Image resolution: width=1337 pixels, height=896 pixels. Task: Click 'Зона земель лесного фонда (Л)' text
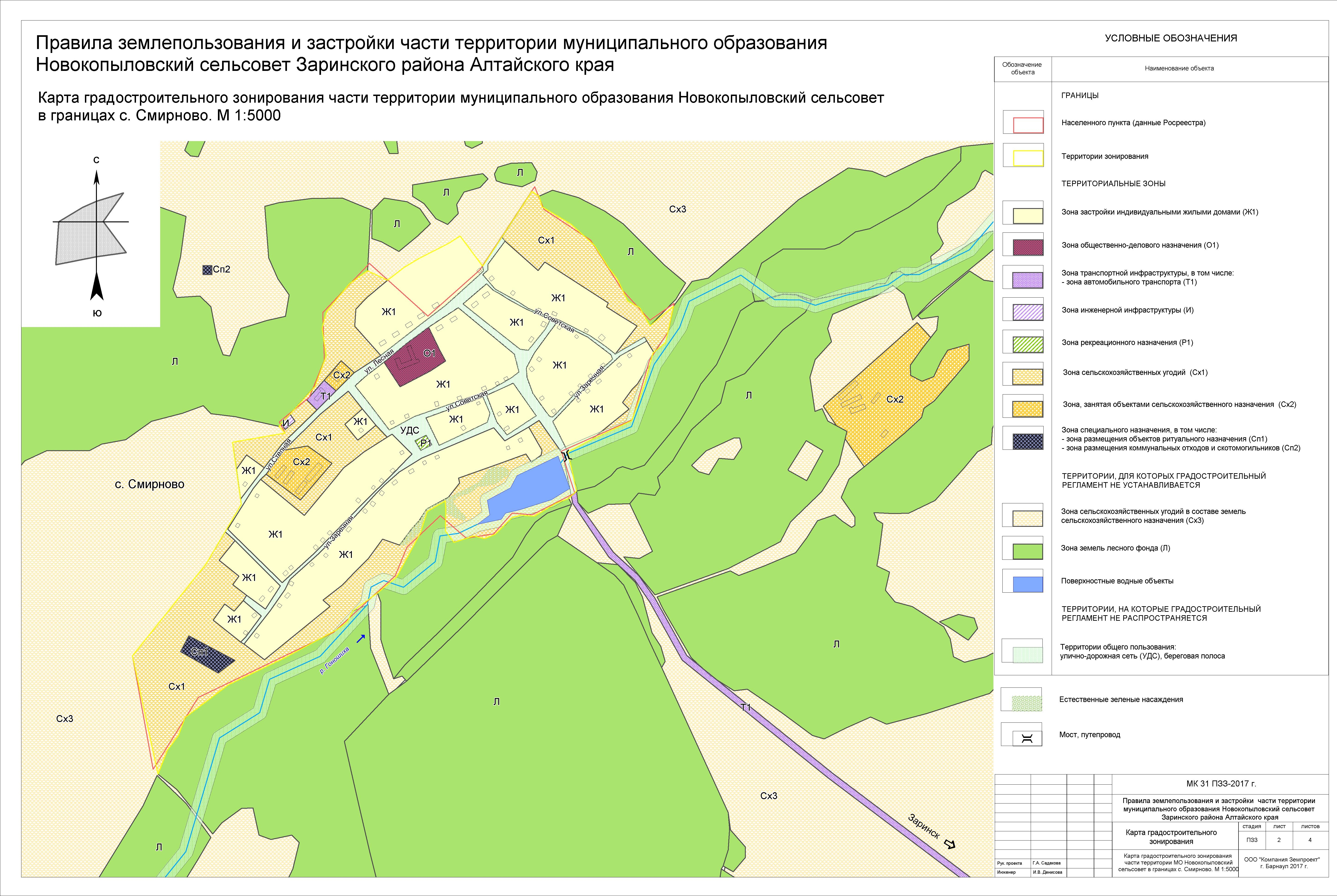point(1115,548)
